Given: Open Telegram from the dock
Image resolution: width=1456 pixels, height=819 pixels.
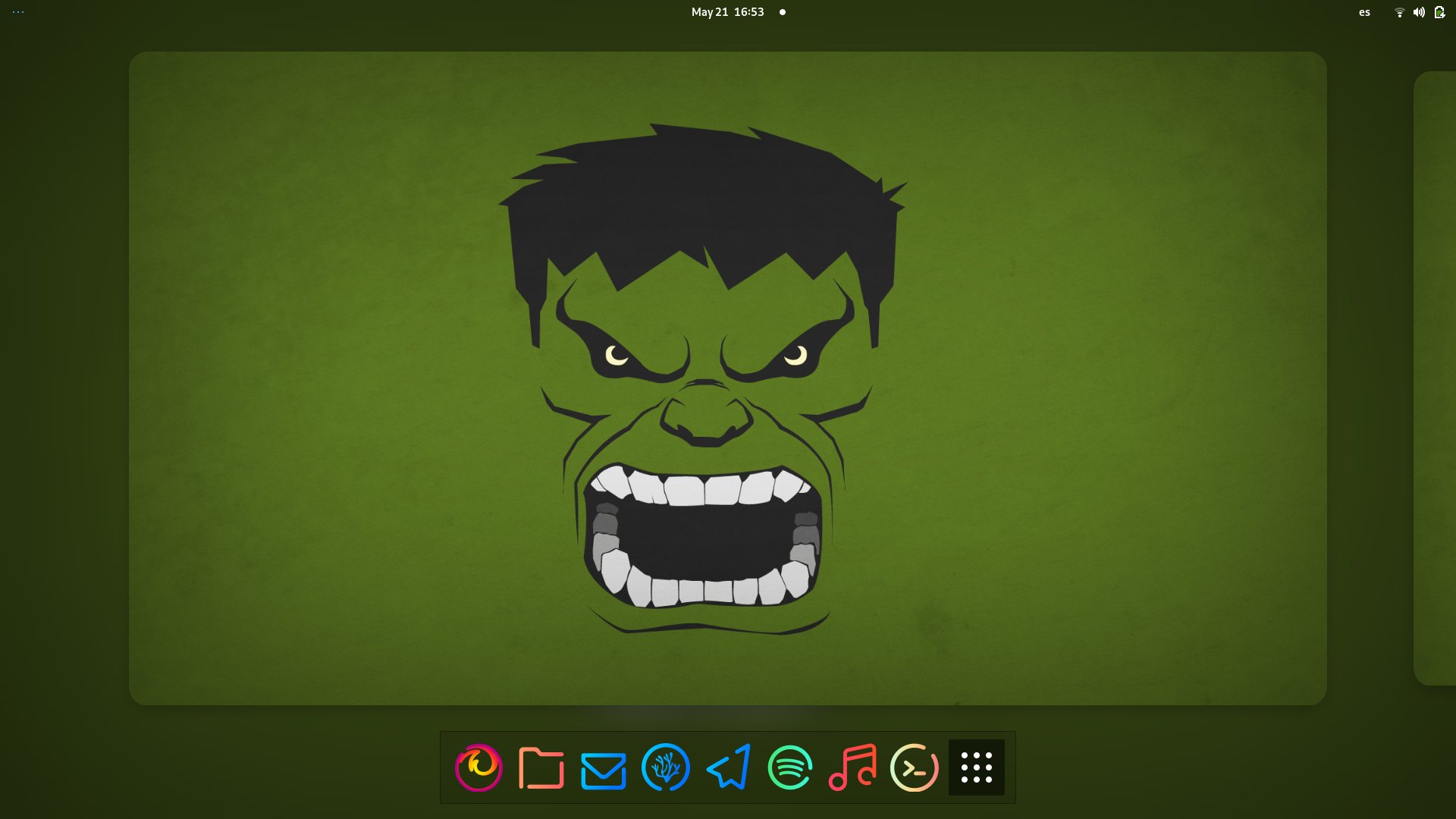Looking at the screenshot, I should pyautogui.click(x=729, y=767).
